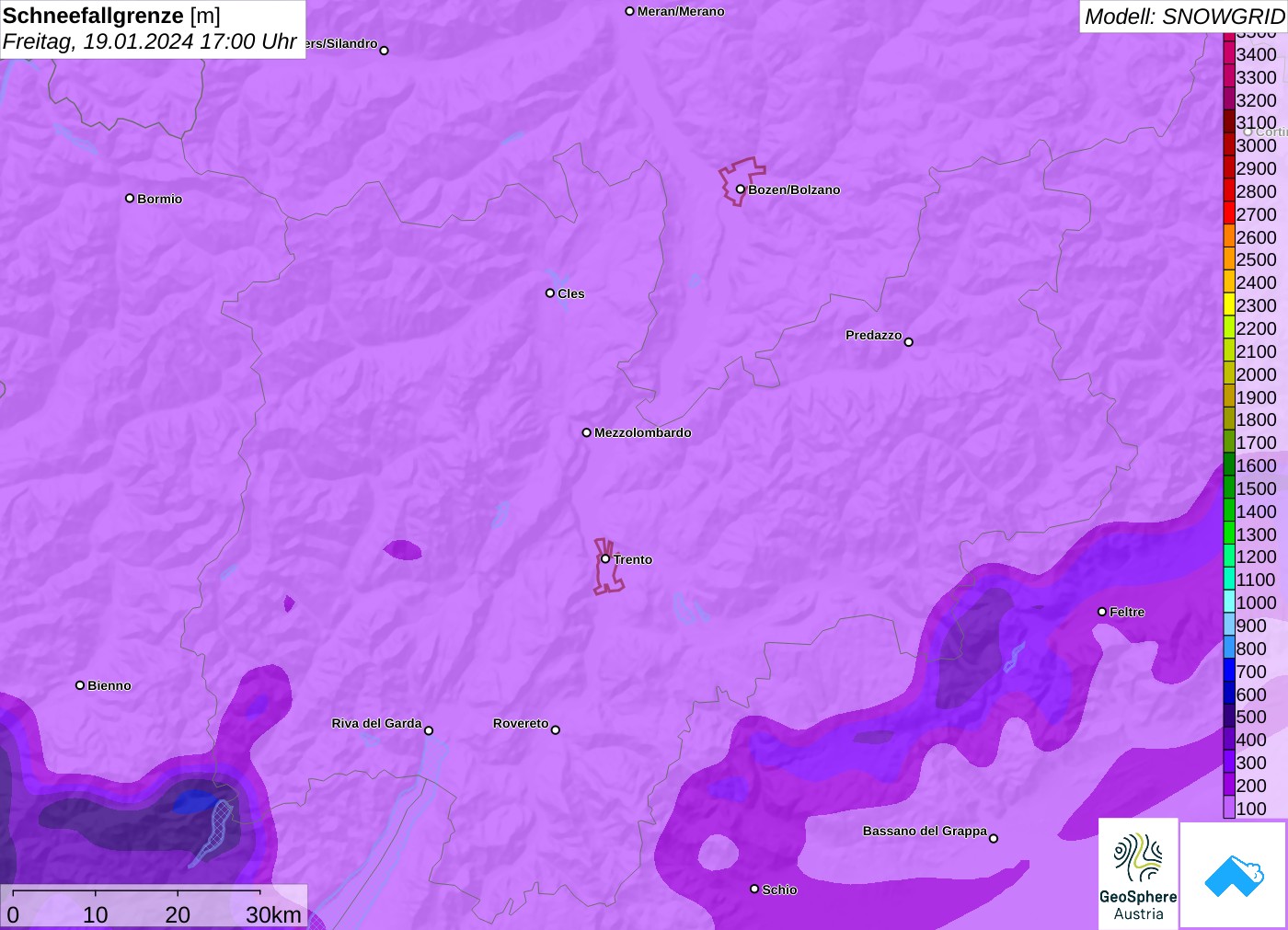Viewport: 1288px width, 930px height.
Task: Click the Mezzolombardo marker dot
Action: (587, 432)
